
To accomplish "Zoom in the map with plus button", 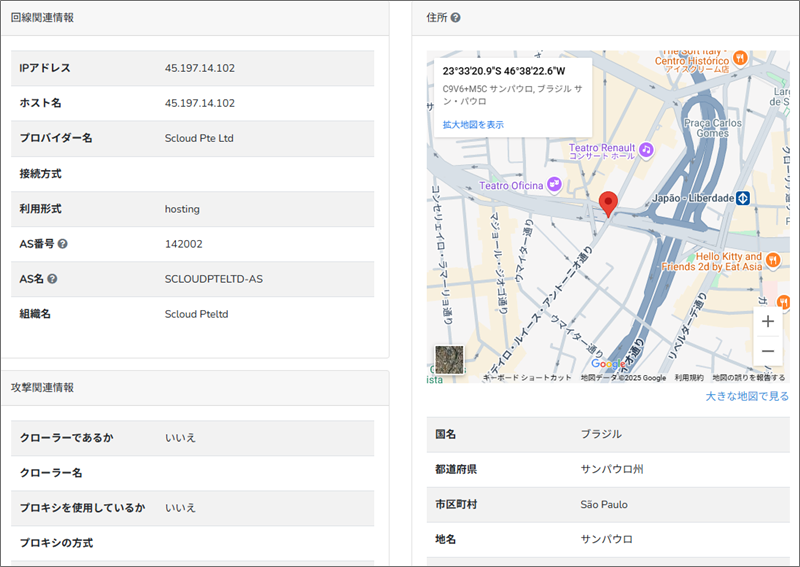I will pos(768,322).
